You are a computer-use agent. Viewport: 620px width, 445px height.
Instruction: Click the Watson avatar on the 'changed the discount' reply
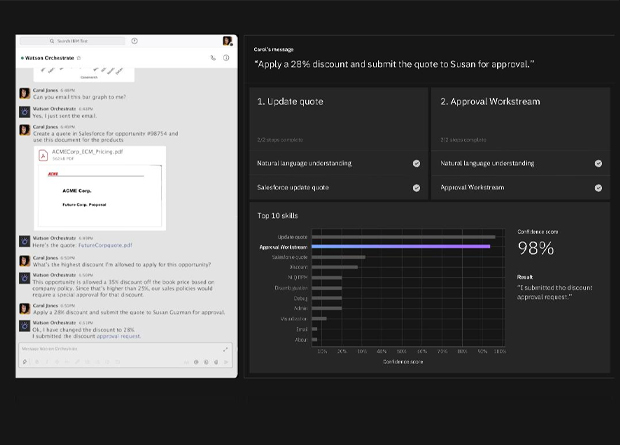pos(25,326)
